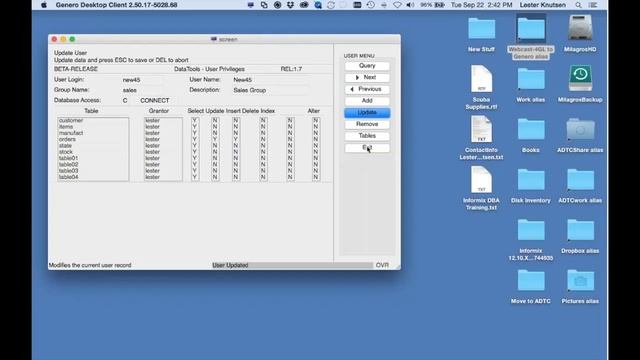Click the User Login field showing new45
This screenshot has height=360, width=640.
pos(142,80)
